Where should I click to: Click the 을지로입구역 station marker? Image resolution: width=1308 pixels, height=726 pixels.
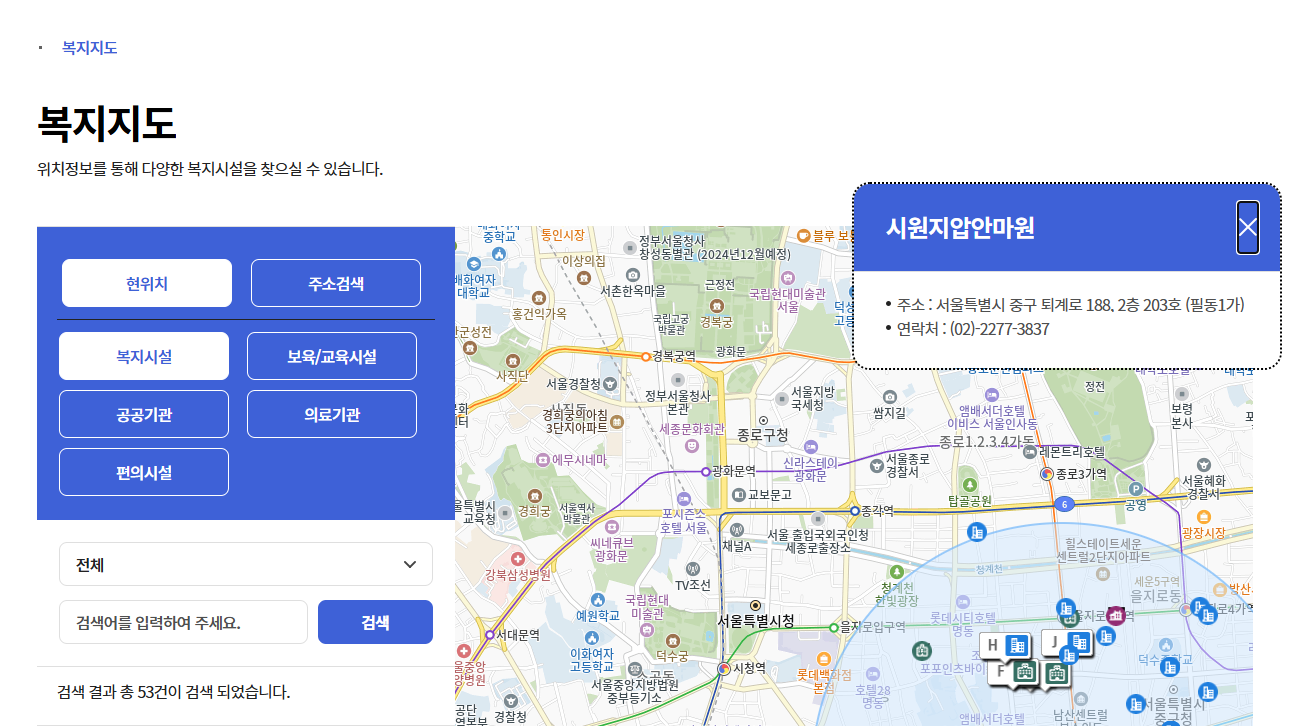tap(833, 627)
